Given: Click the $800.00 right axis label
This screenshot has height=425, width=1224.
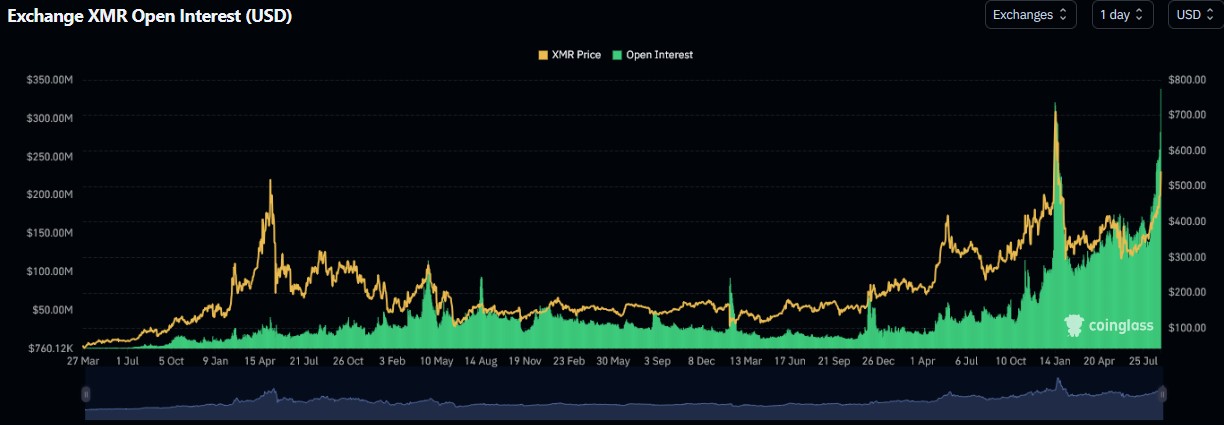Looking at the screenshot, I should 1186,79.
